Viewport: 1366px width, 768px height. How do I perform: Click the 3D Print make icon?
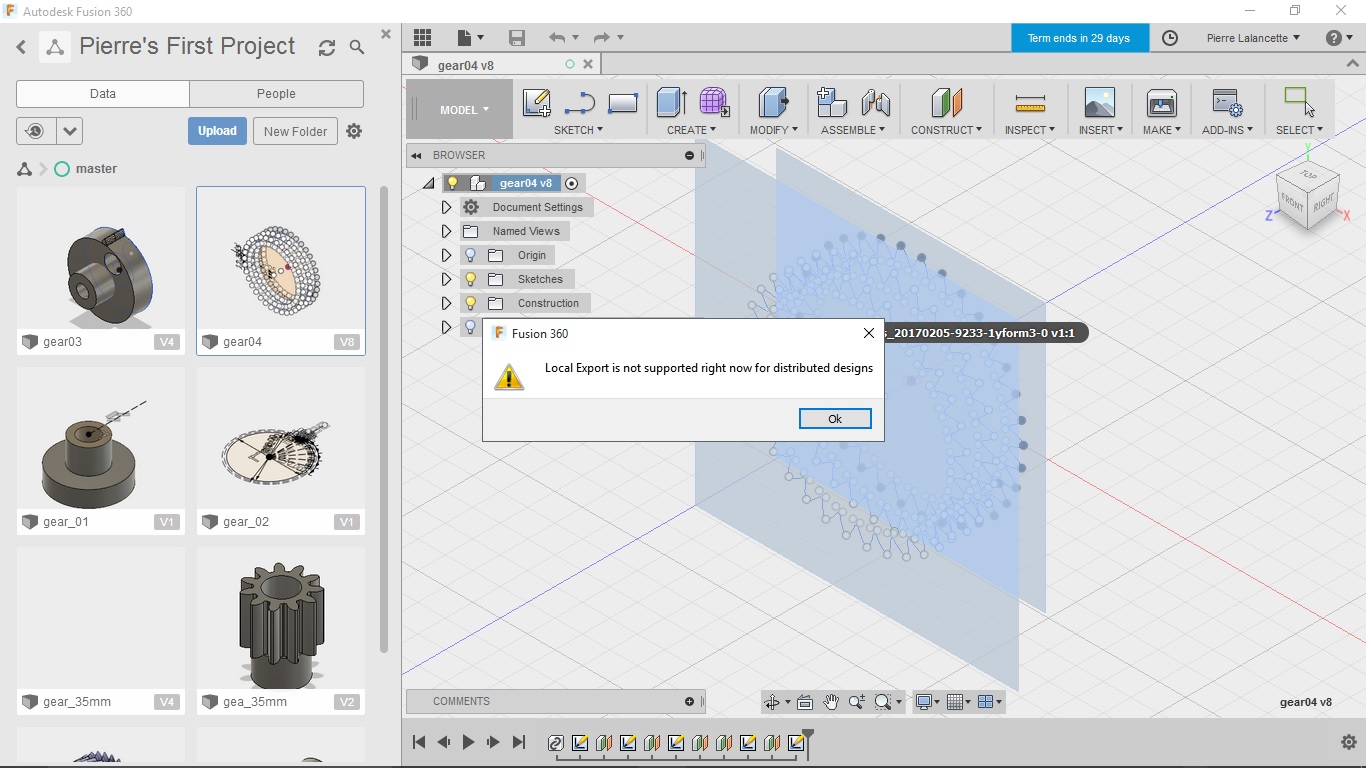pos(1161,102)
